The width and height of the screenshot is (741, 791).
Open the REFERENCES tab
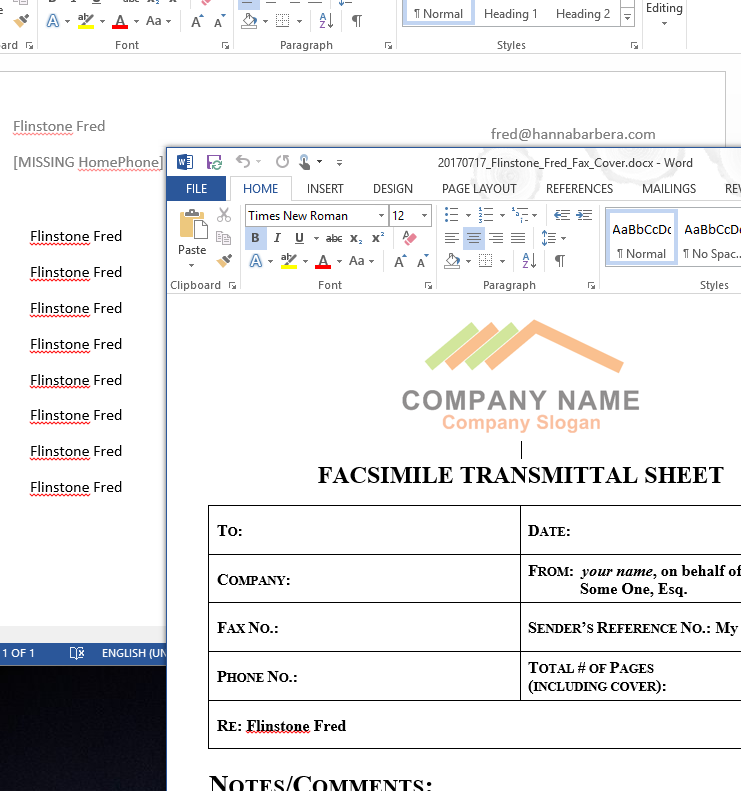coord(579,189)
